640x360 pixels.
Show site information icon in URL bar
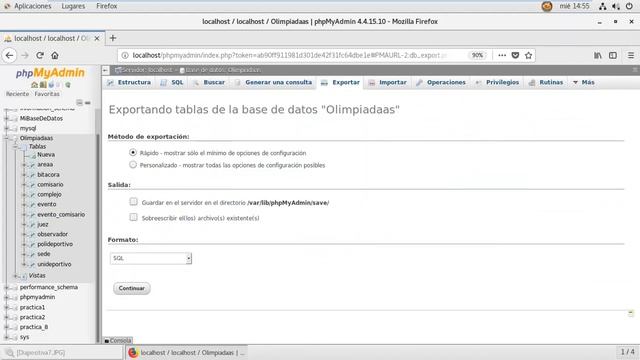pos(125,55)
